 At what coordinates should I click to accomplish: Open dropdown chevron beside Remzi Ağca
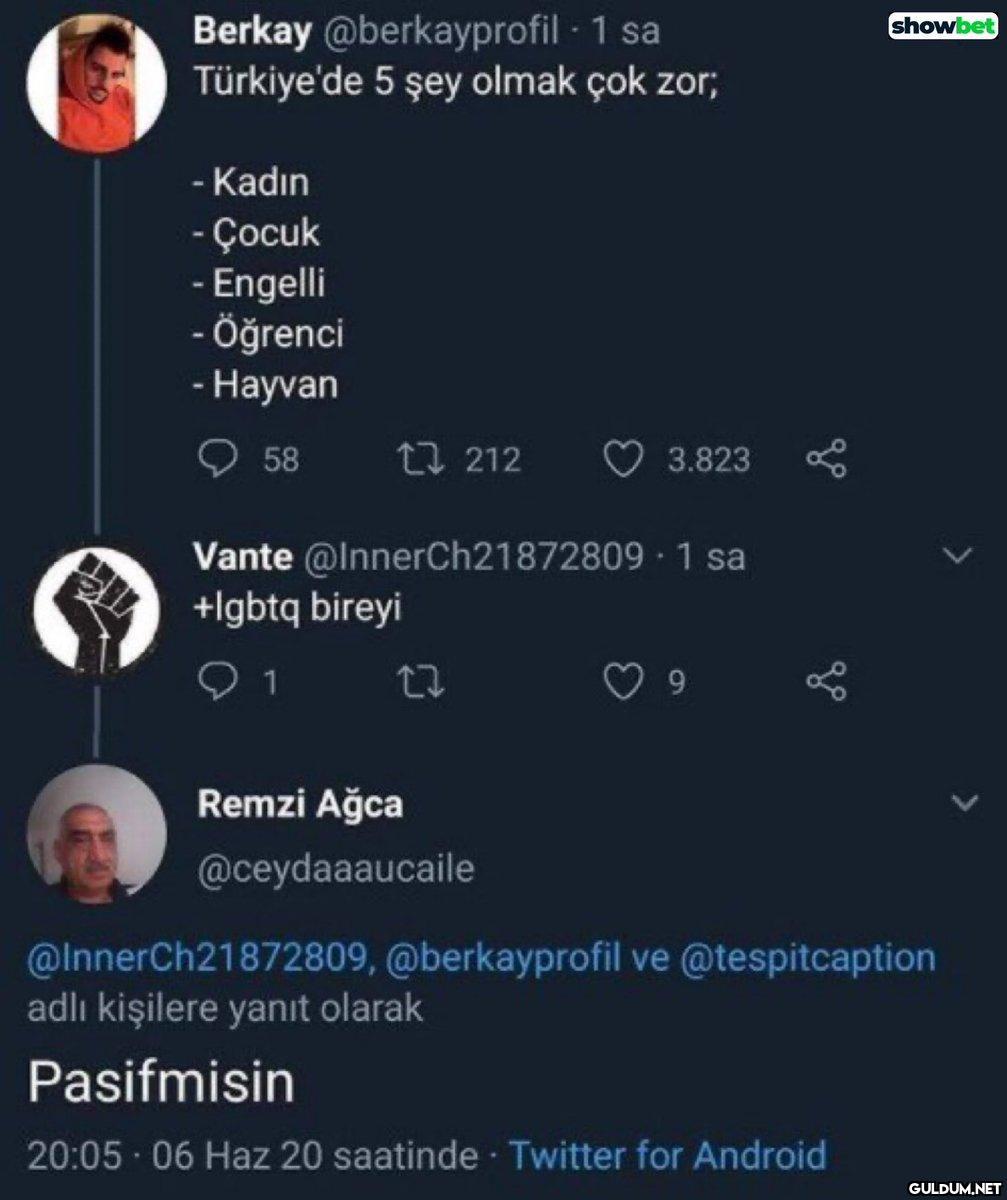click(964, 802)
